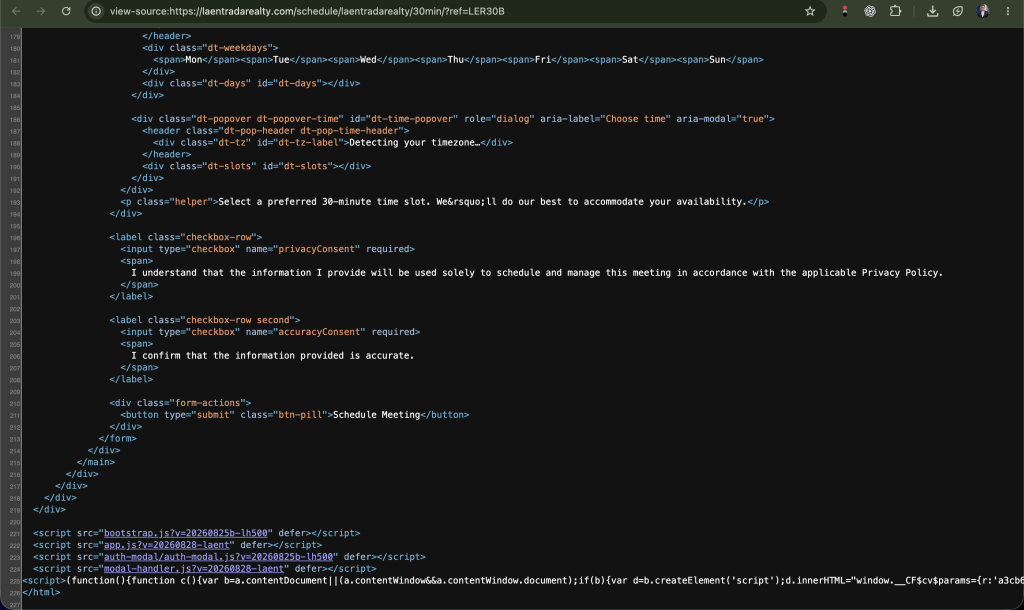Click the word 'Mon' in weekday spans
The height and width of the screenshot is (610, 1024).
click(x=193, y=59)
